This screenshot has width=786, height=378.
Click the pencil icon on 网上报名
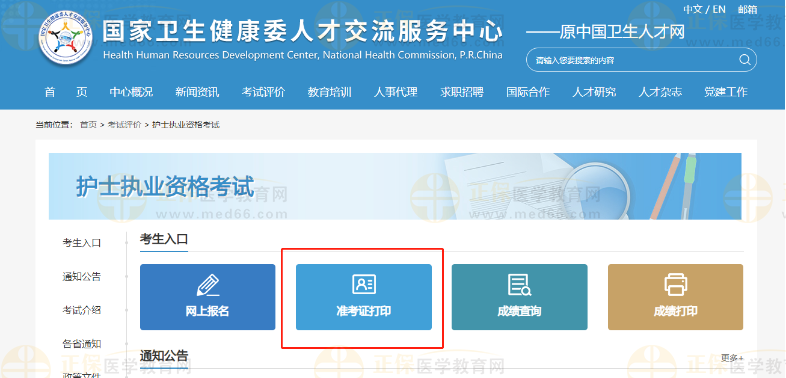(x=208, y=285)
